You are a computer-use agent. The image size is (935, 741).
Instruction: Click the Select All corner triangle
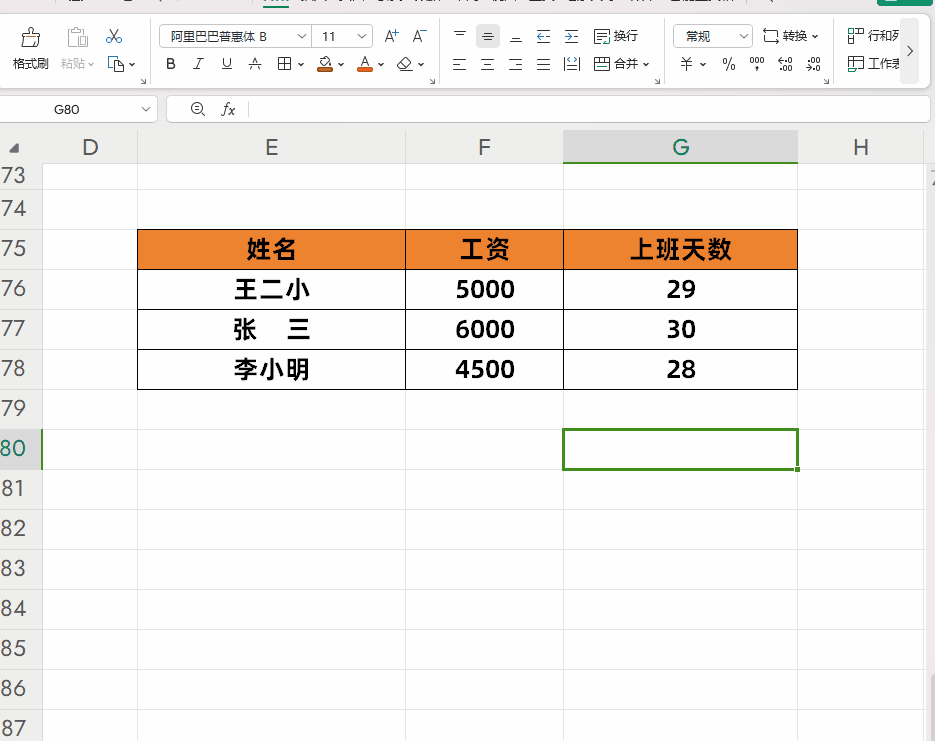click(14, 148)
